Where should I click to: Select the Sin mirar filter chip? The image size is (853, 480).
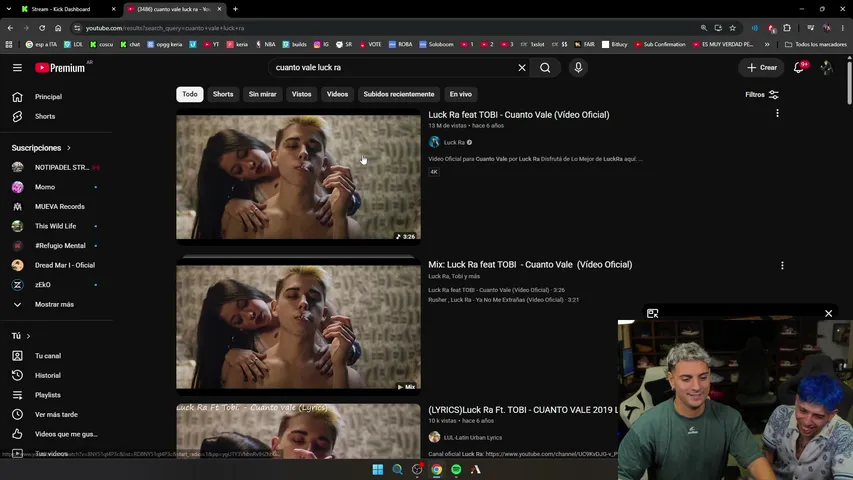[263, 94]
